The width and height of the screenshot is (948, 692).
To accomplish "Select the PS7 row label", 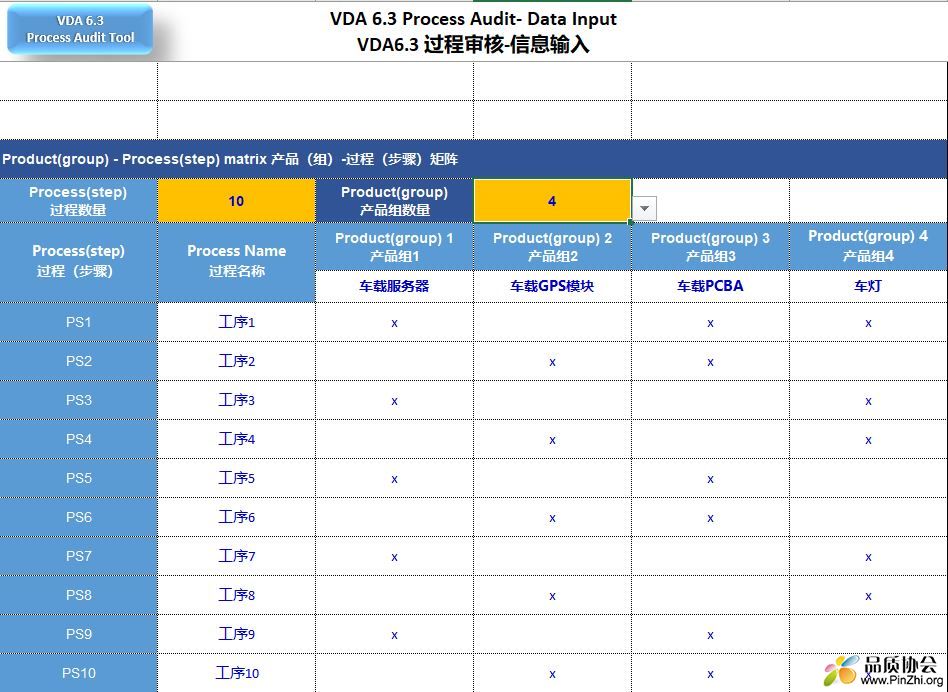I will click(79, 556).
